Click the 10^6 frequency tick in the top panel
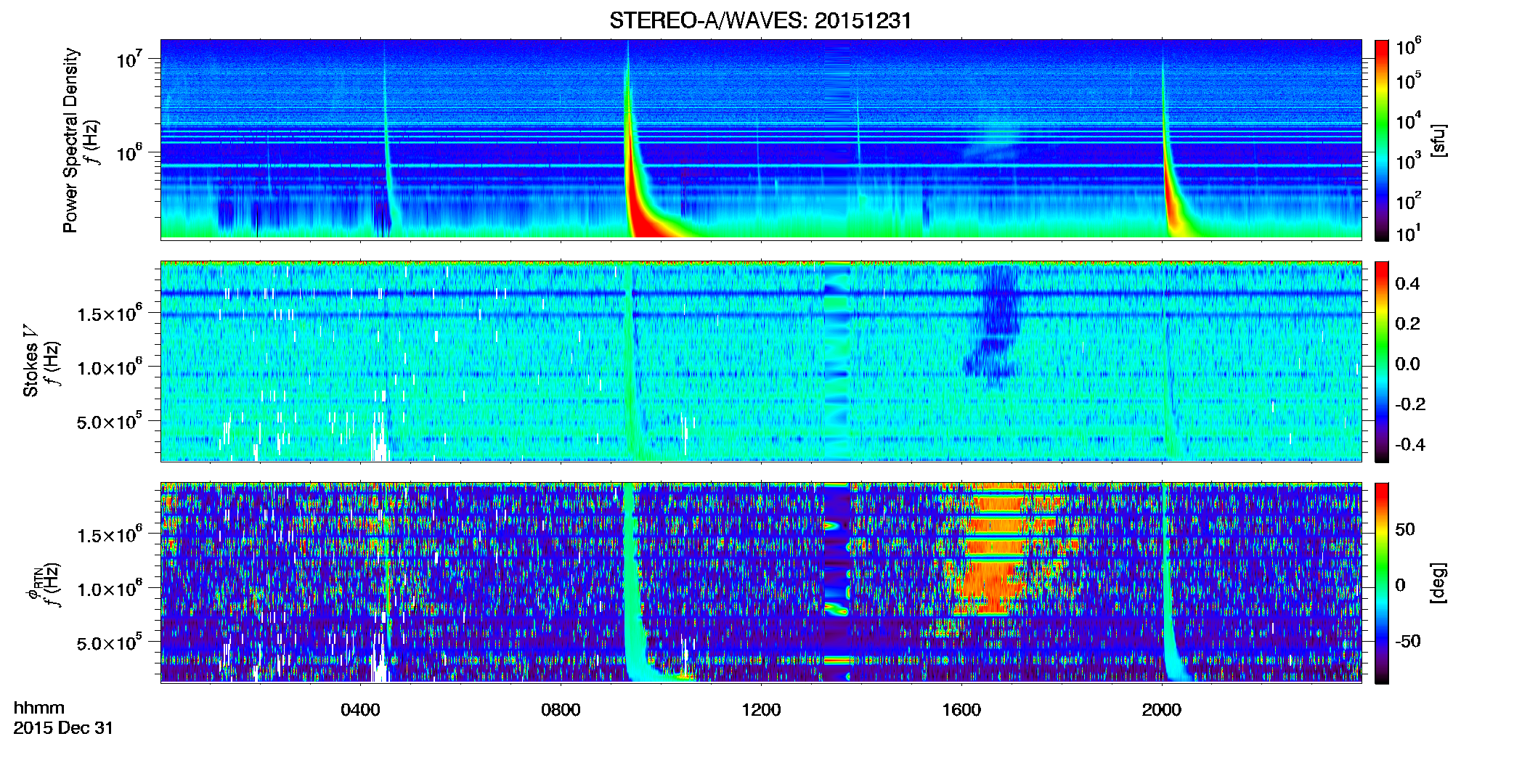This screenshot has height=784, width=1522. (x=130, y=152)
